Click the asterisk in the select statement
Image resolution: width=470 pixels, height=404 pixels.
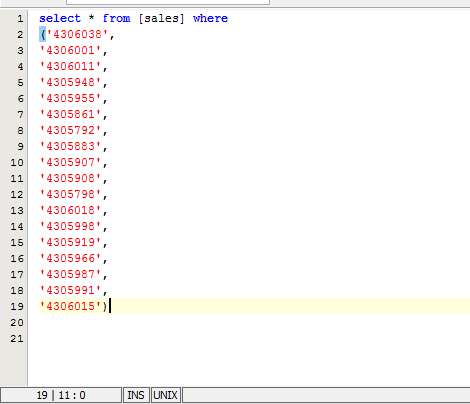(92, 17)
